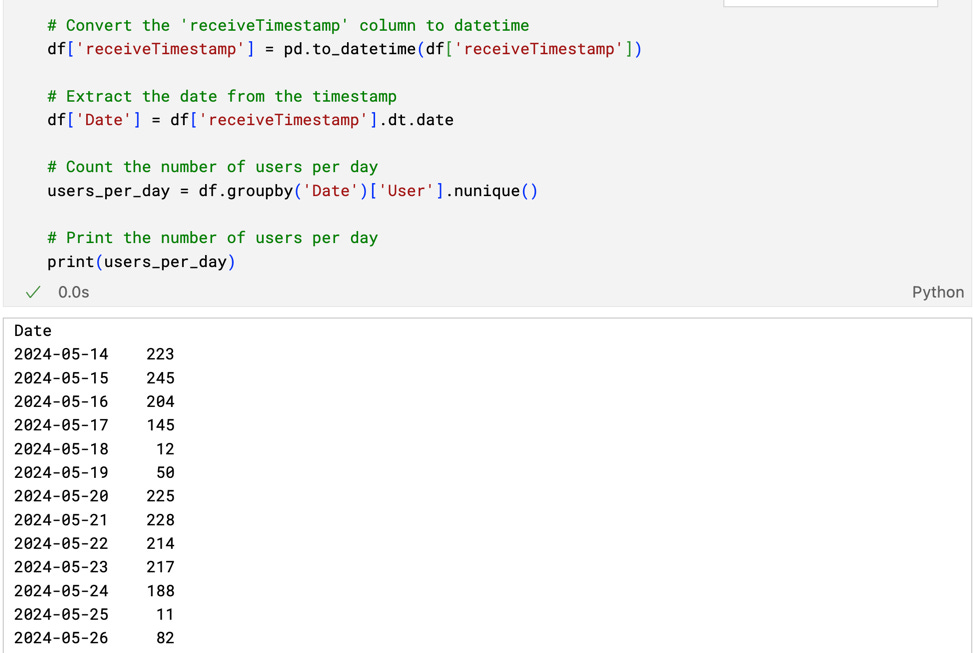The image size is (973, 653).
Task: Click the value 228 in output
Action: (x=160, y=520)
